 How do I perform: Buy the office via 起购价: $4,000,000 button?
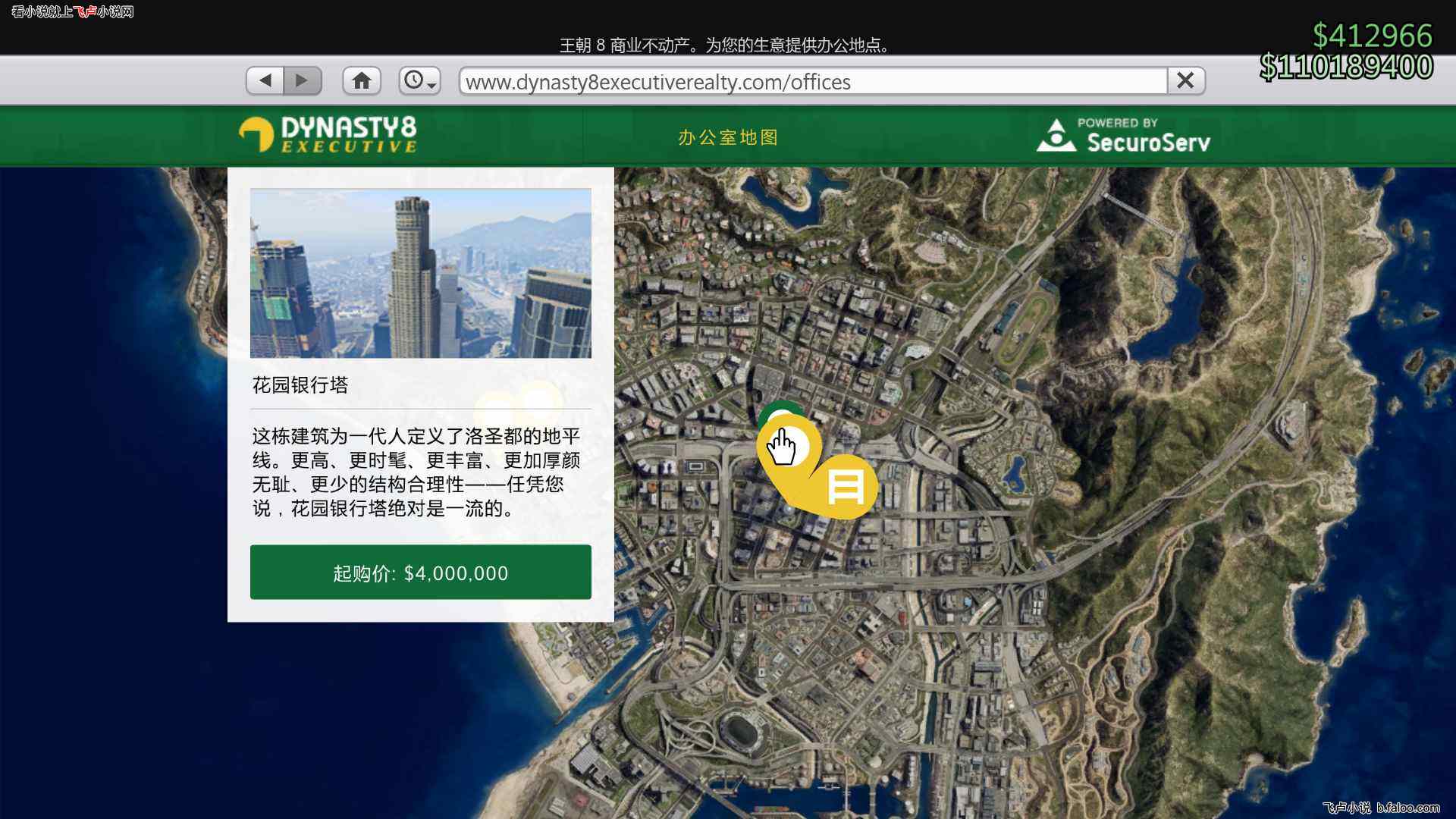421,572
